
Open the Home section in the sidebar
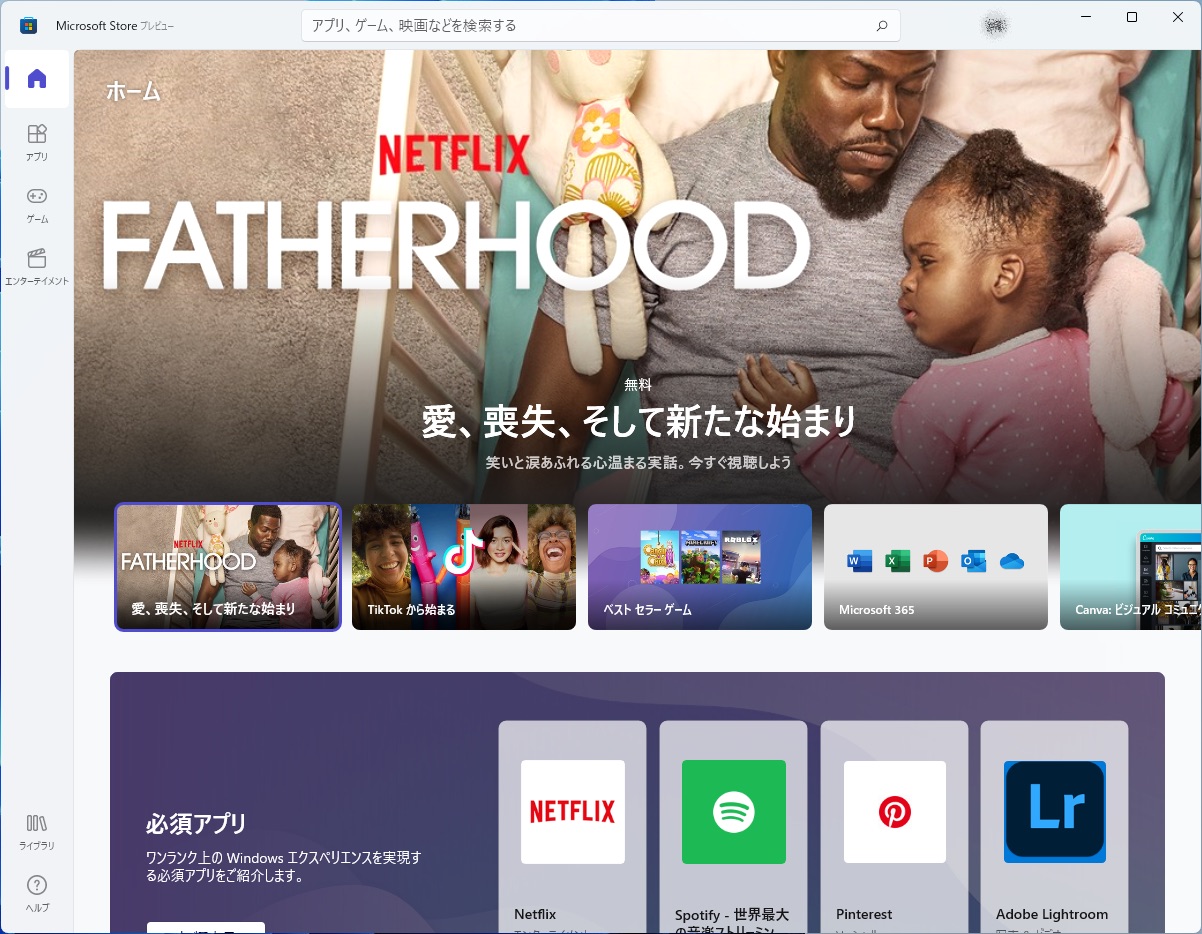coord(37,79)
